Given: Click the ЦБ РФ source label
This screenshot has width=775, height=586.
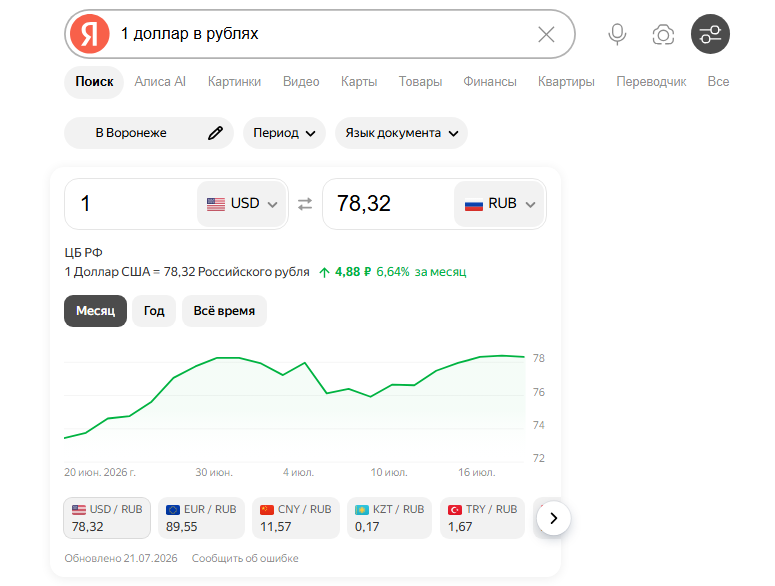Looking at the screenshot, I should pyautogui.click(x=84, y=252).
